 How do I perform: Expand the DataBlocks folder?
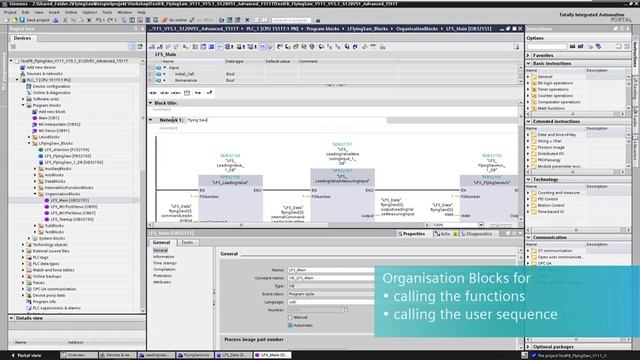point(35,181)
